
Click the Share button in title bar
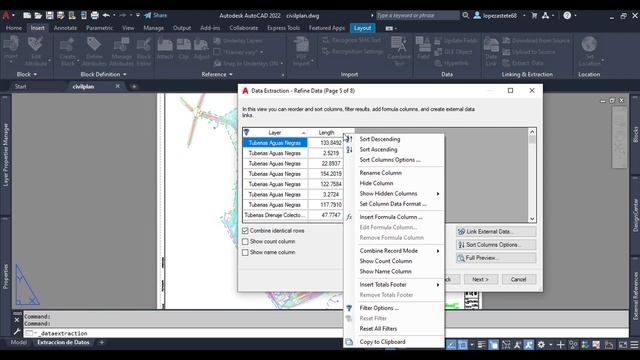tap(156, 16)
